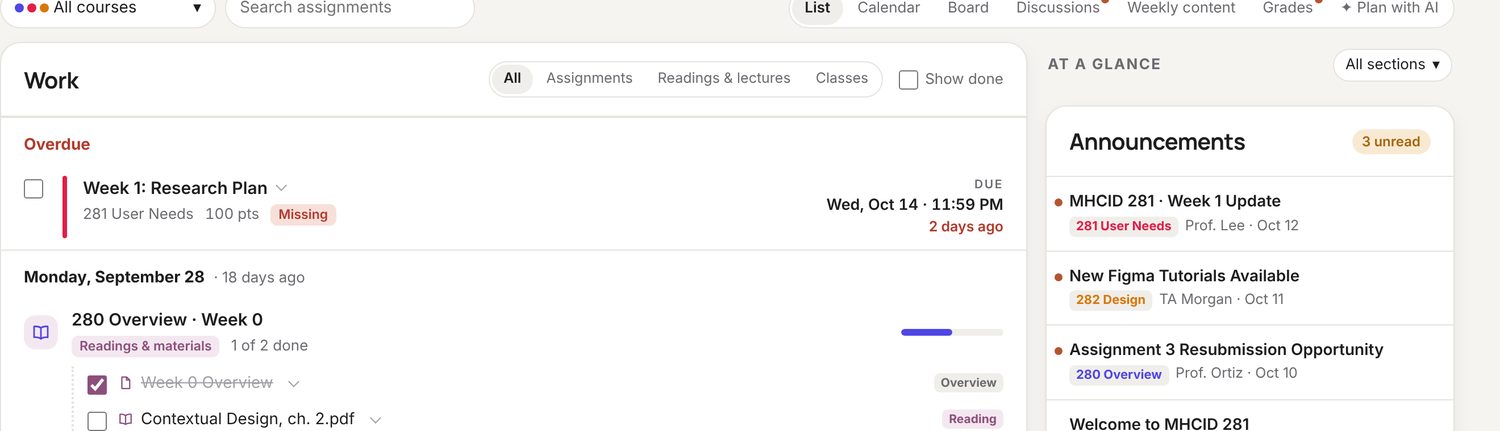Enable the Show done checkbox
Screen dimensions: 1500x431
pyautogui.click(x=908, y=80)
